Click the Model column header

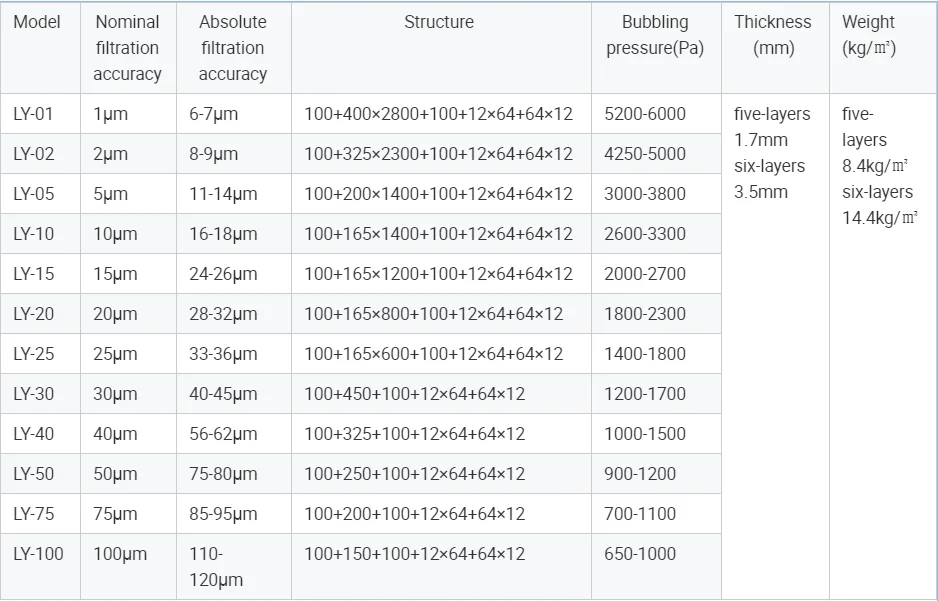tap(37, 22)
